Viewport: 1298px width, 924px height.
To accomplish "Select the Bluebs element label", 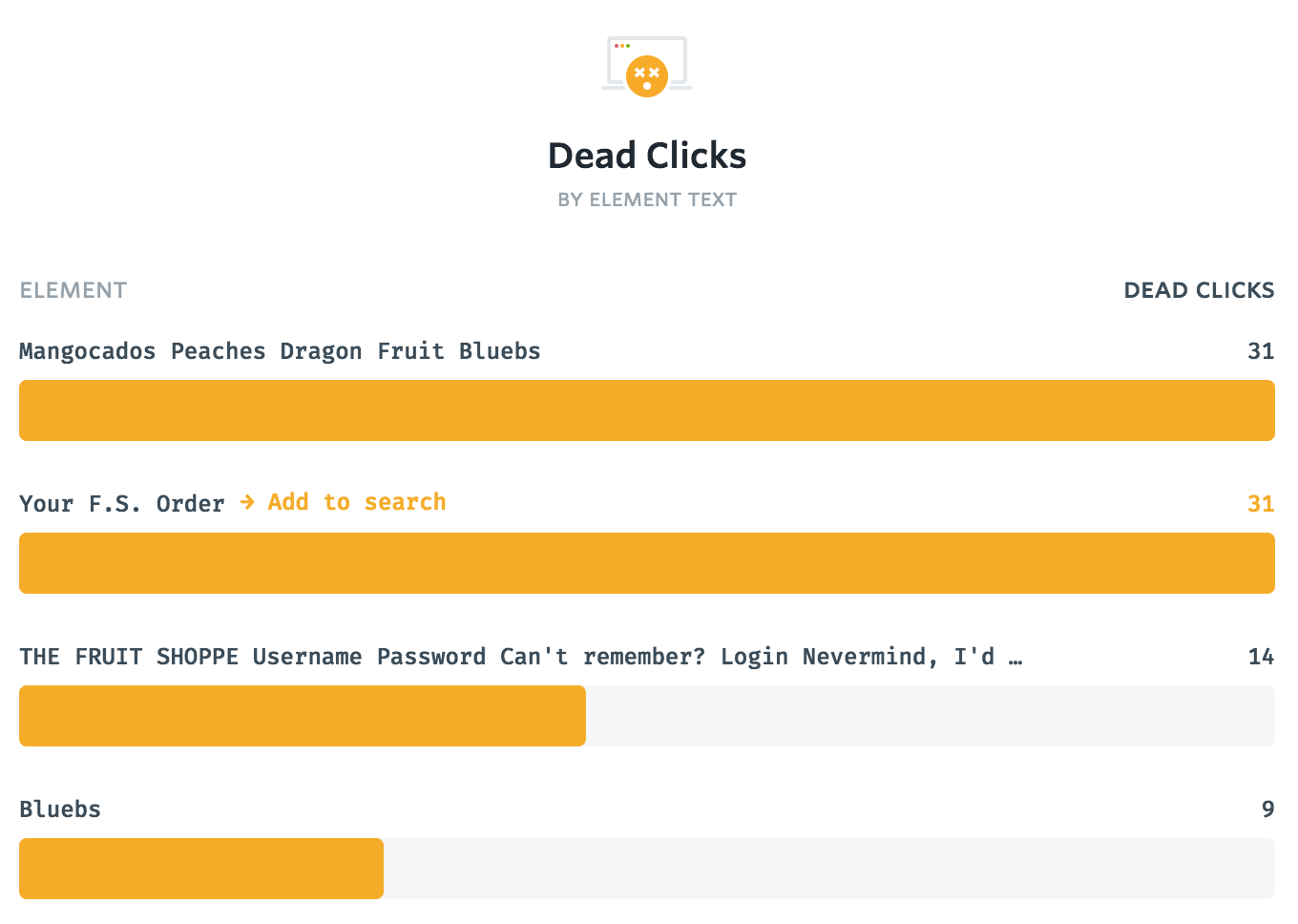I will coord(60,809).
